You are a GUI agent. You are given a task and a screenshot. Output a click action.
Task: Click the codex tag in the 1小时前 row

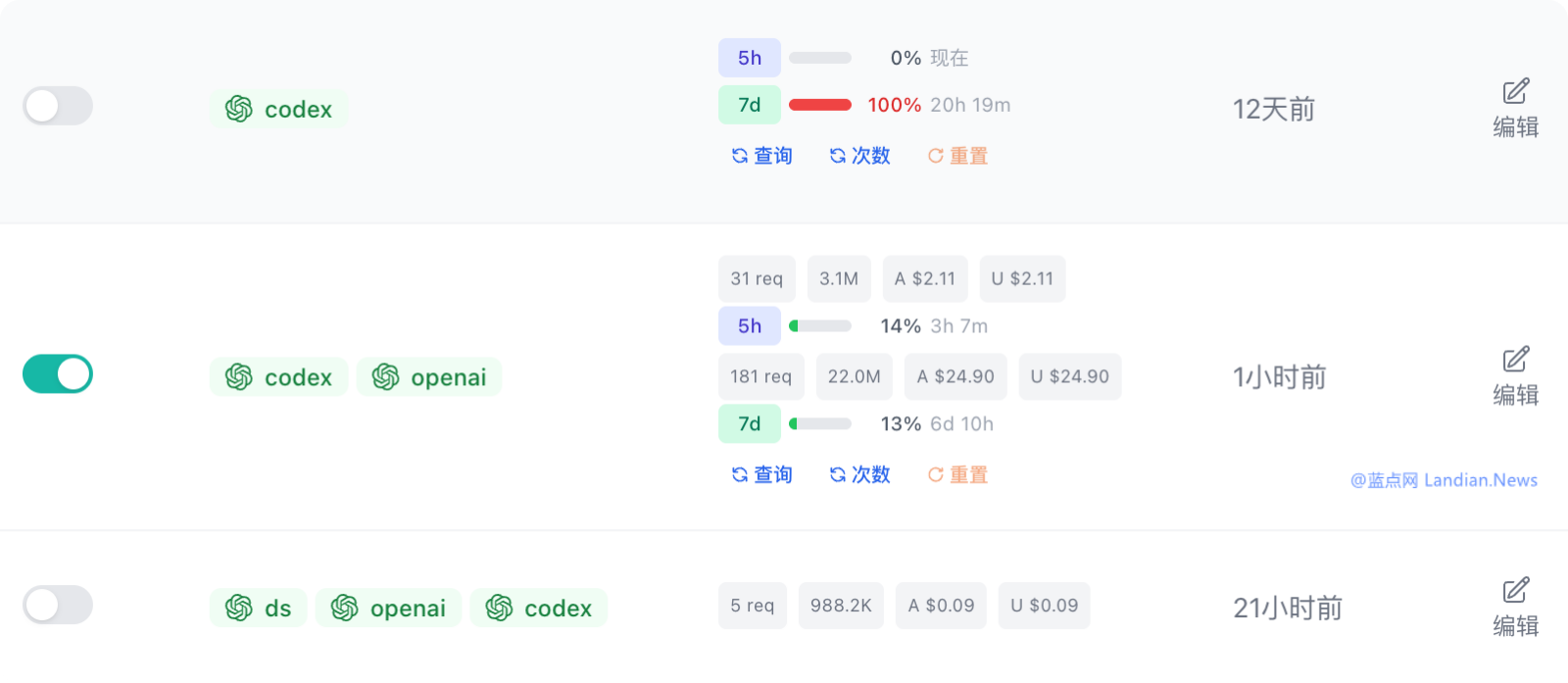pyautogui.click(x=279, y=377)
